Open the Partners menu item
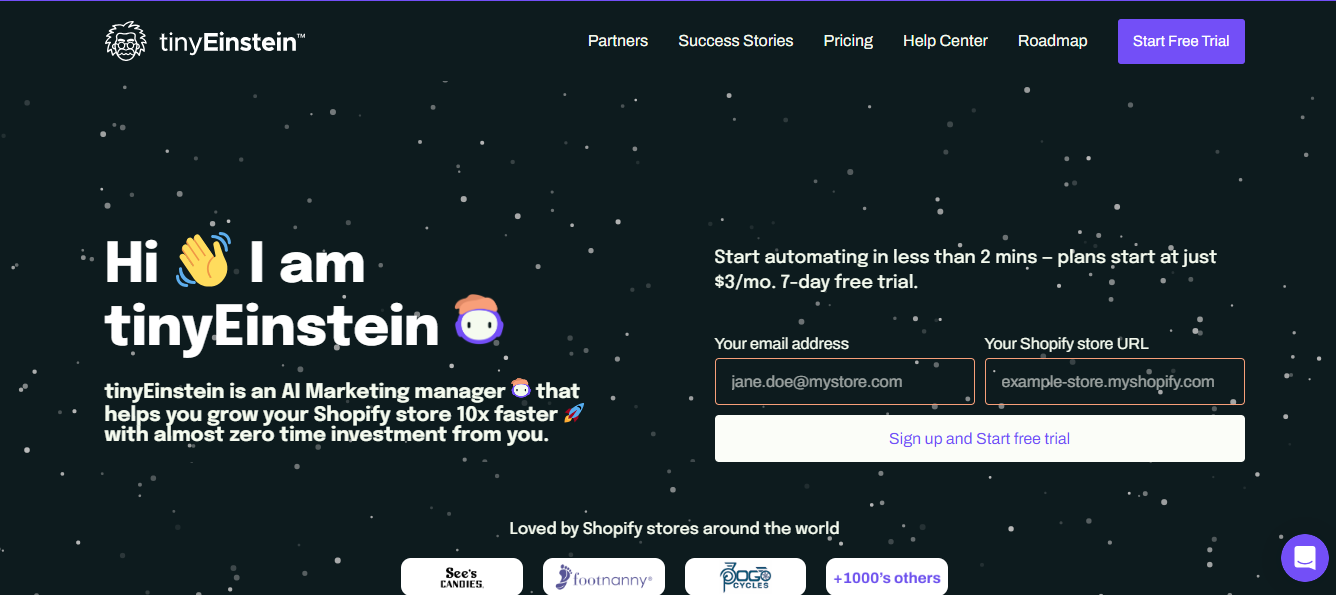Viewport: 1336px width, 595px height. 618,41
